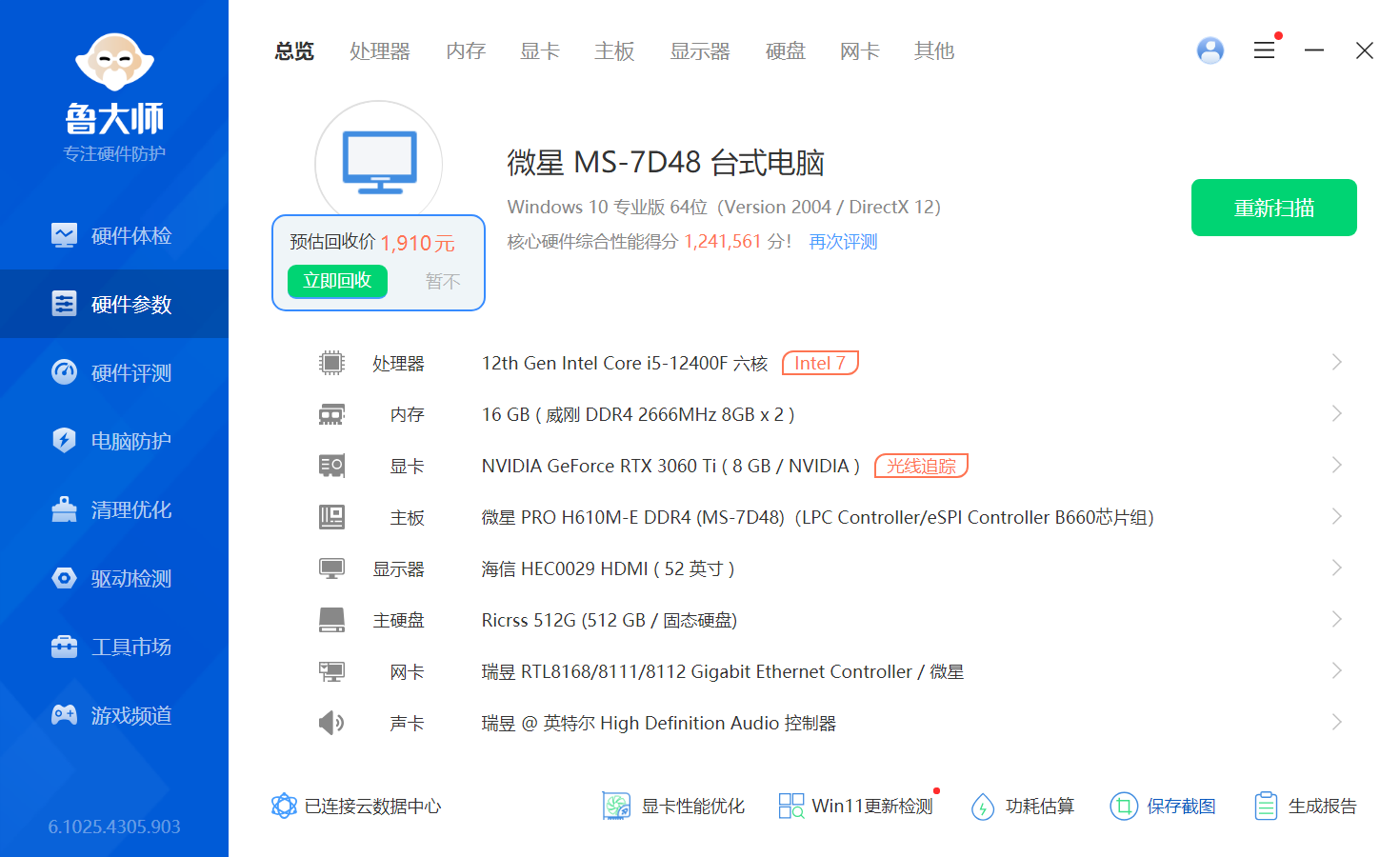Expand the 声卡 details row arrow

[1336, 723]
